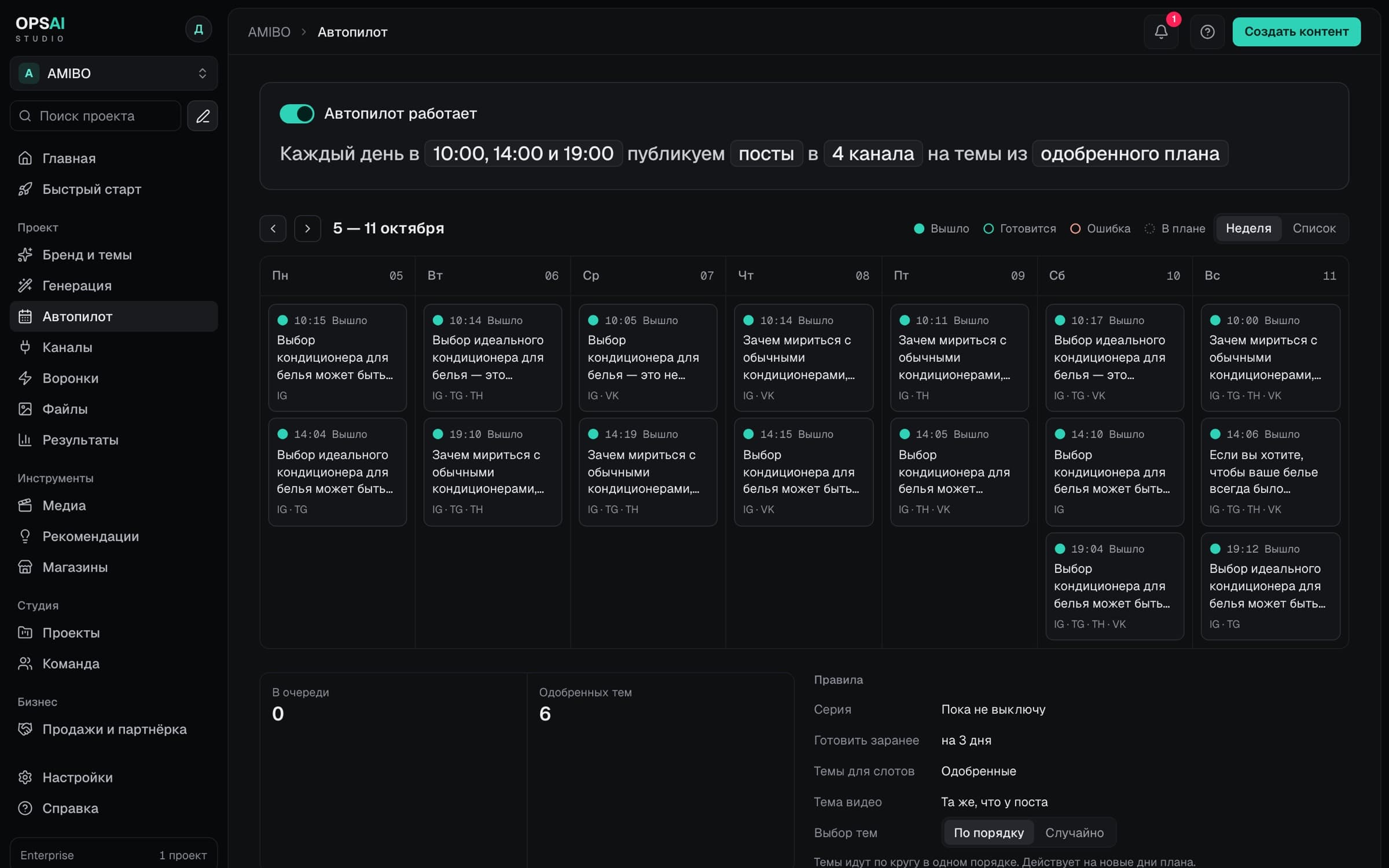The image size is (1389, 868).
Task: Open Проекты in sidebar
Action: 114,632
